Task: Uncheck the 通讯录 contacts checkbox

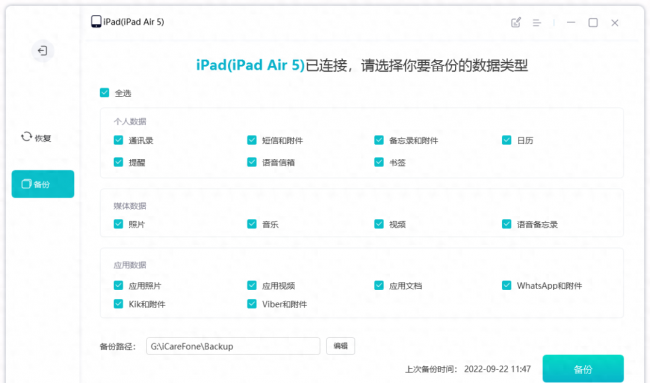Action: pyautogui.click(x=119, y=140)
